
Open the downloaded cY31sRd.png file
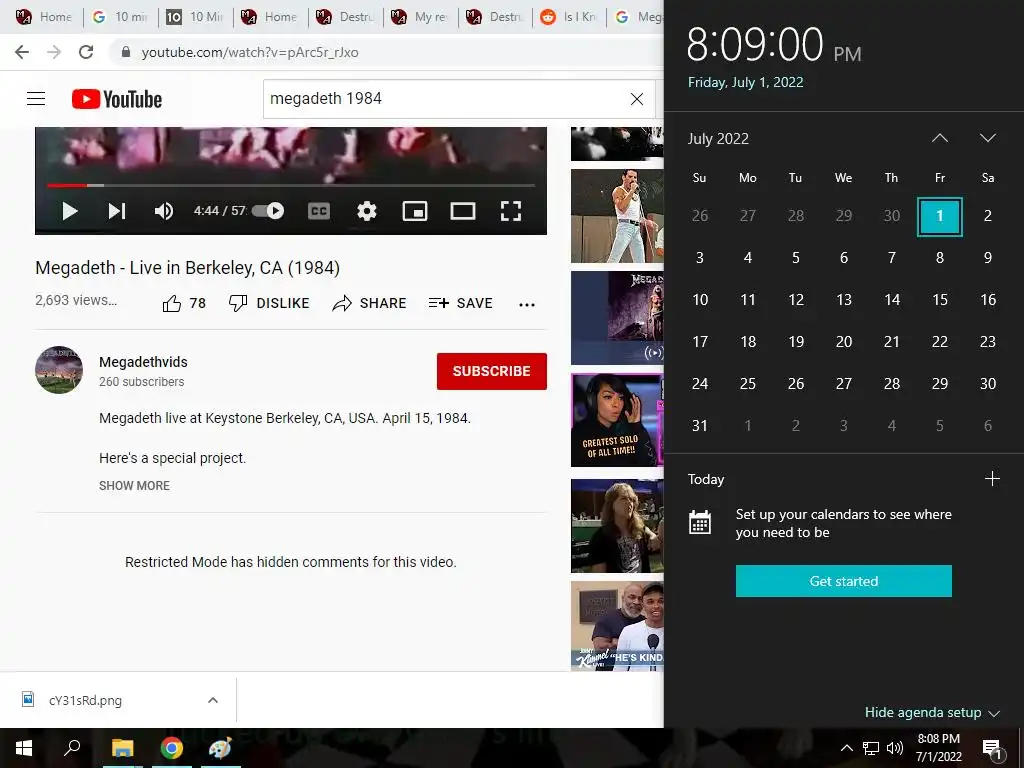point(85,700)
